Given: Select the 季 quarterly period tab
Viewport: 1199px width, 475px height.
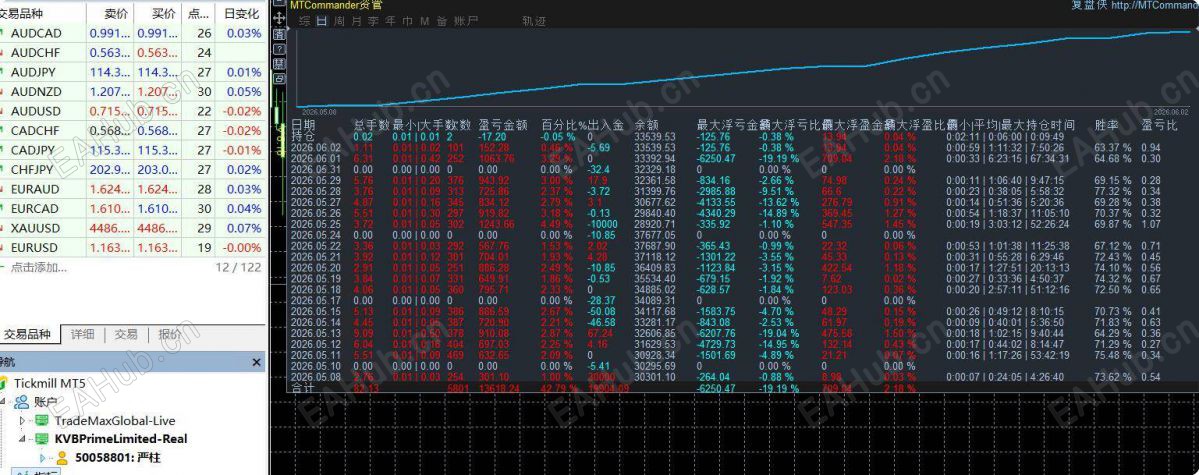Looking at the screenshot, I should tap(373, 21).
